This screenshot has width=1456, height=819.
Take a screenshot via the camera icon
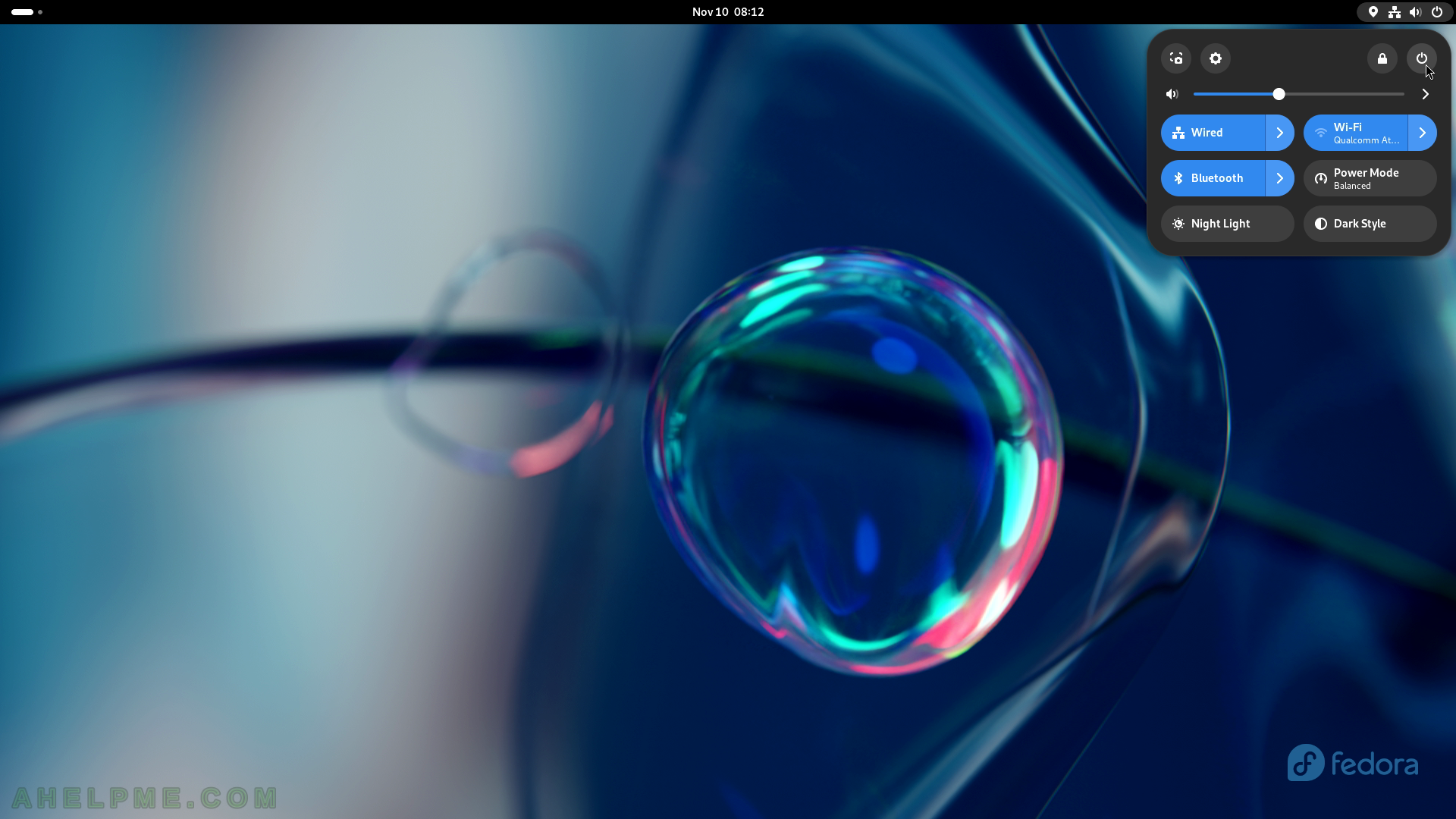tap(1176, 58)
